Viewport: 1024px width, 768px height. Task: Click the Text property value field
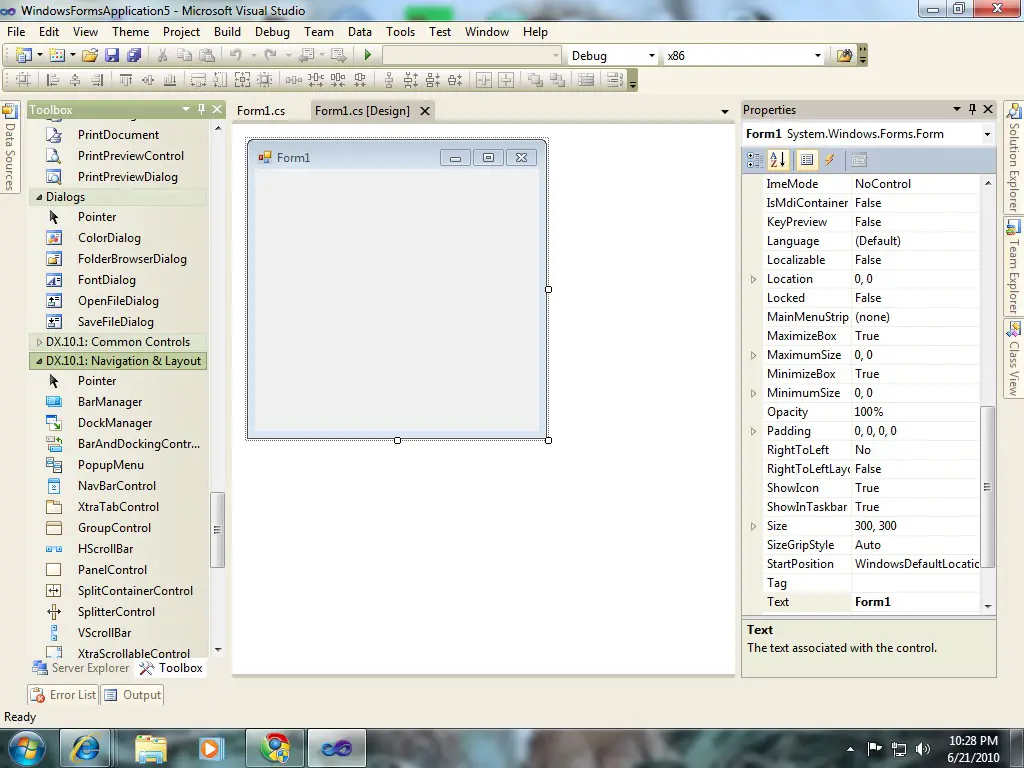[915, 602]
